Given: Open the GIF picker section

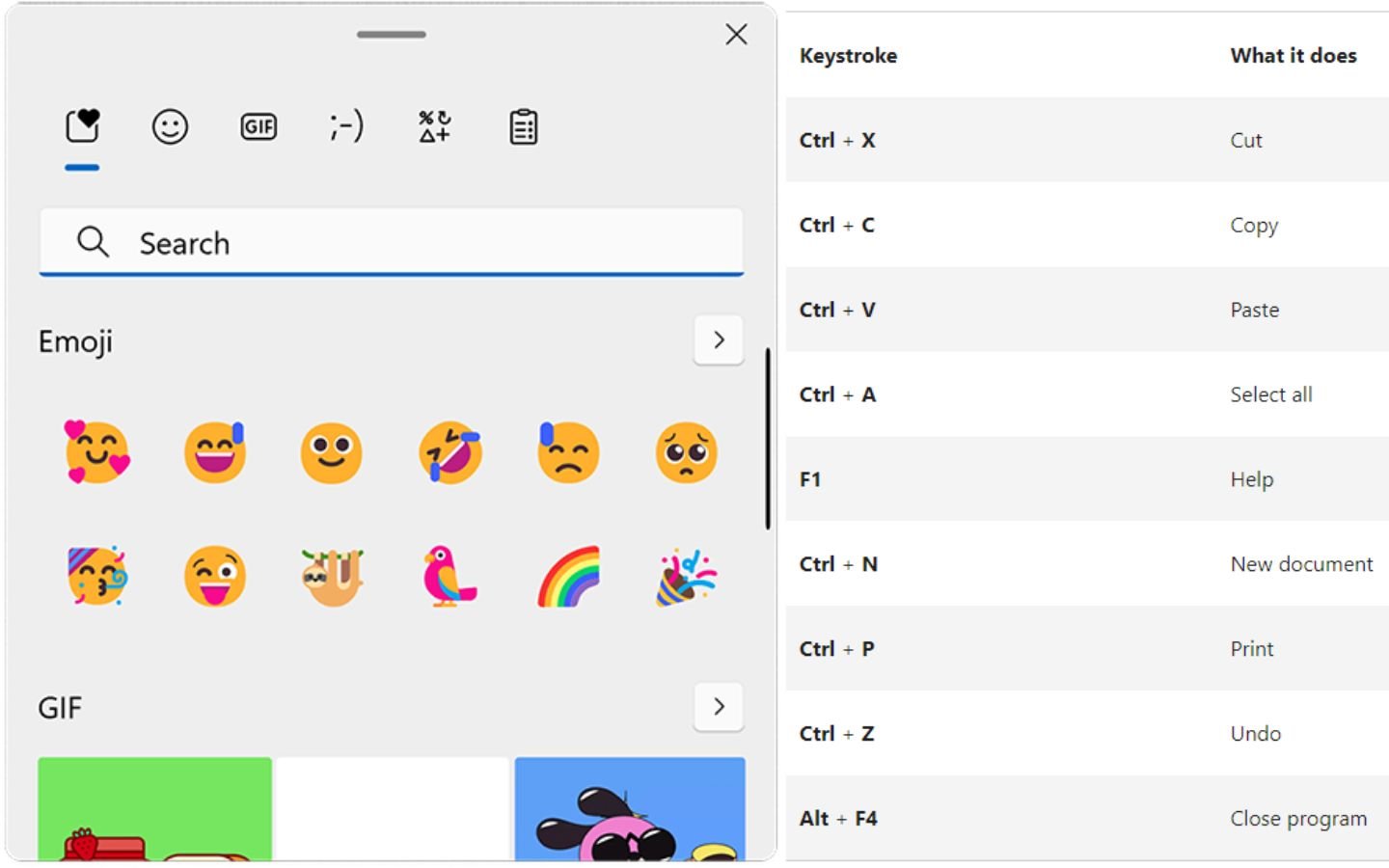Looking at the screenshot, I should point(258,126).
